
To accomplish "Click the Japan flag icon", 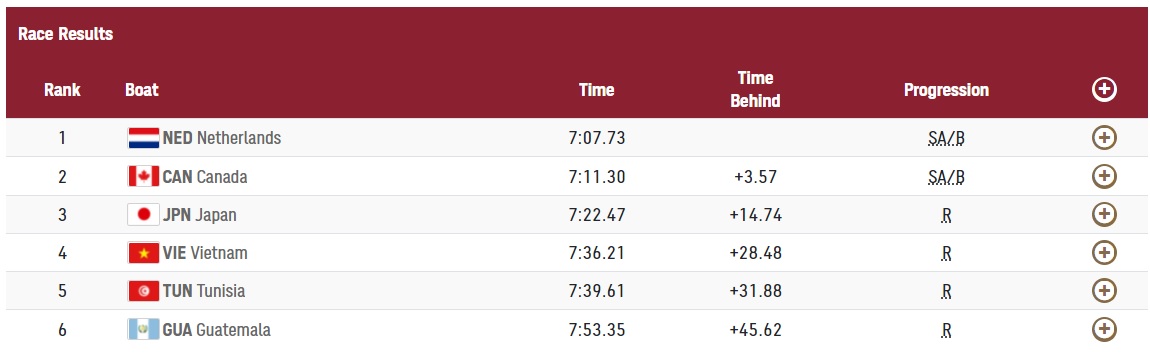I will pos(143,215).
